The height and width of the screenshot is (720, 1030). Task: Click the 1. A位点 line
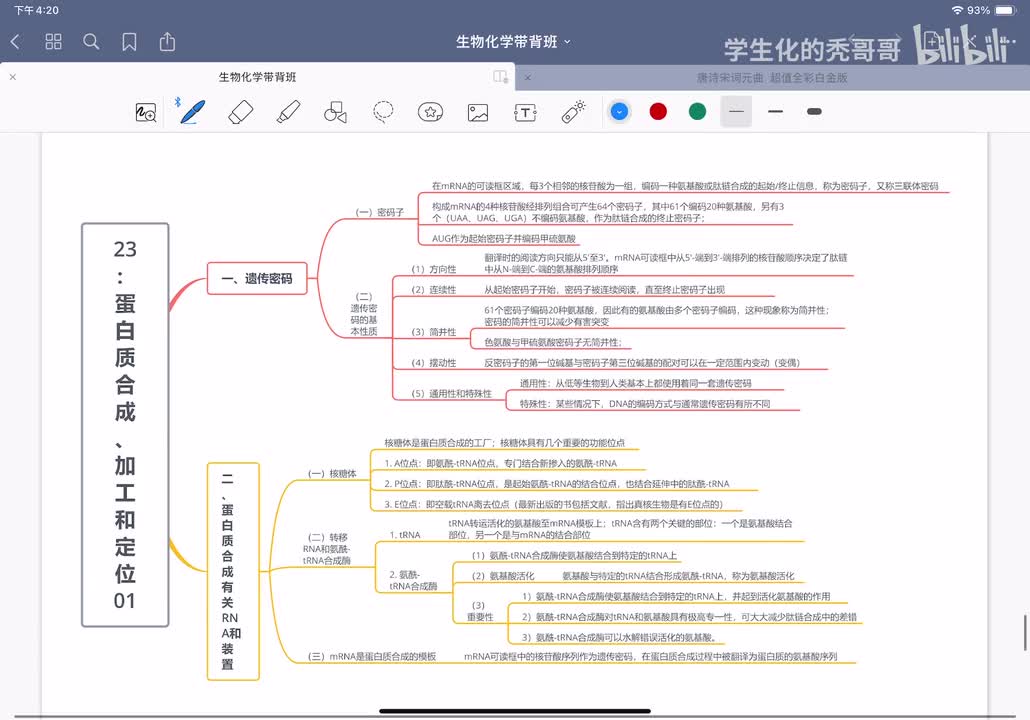click(x=501, y=463)
